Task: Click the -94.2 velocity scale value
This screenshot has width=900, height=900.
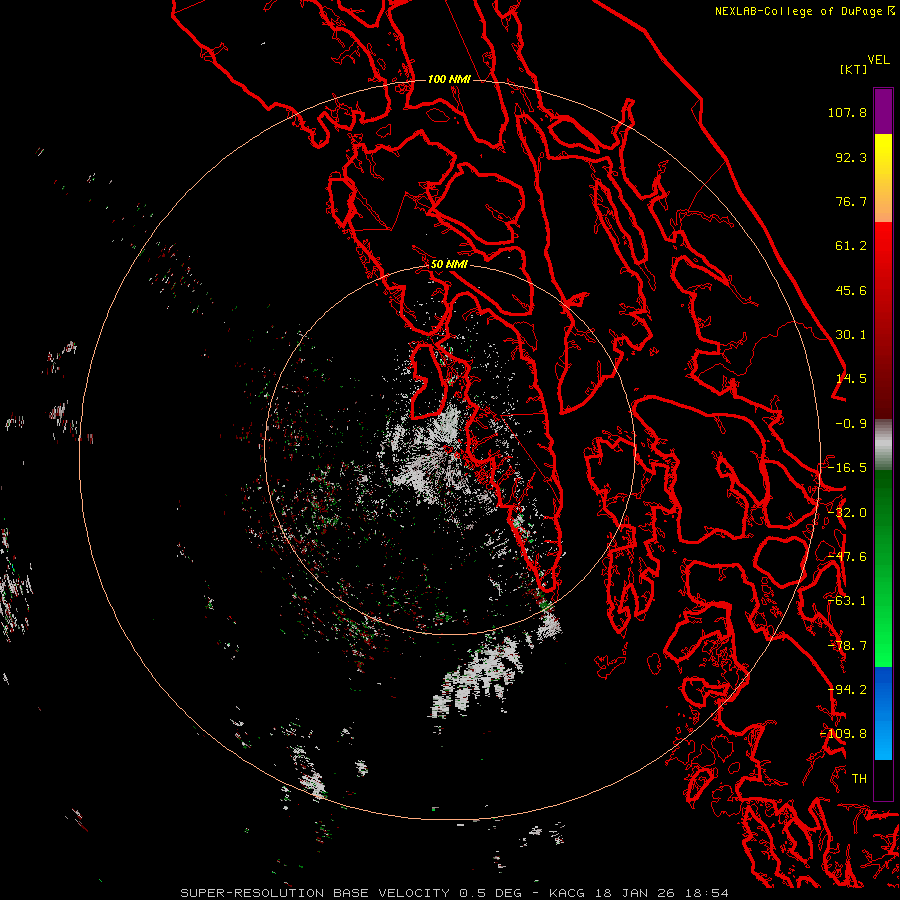Action: coord(847,690)
